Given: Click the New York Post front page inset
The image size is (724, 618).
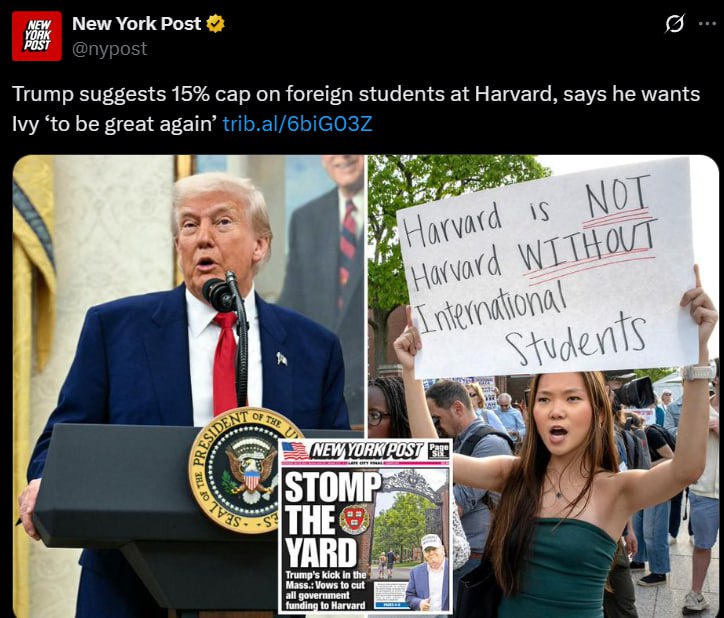Looking at the screenshot, I should [x=365, y=527].
